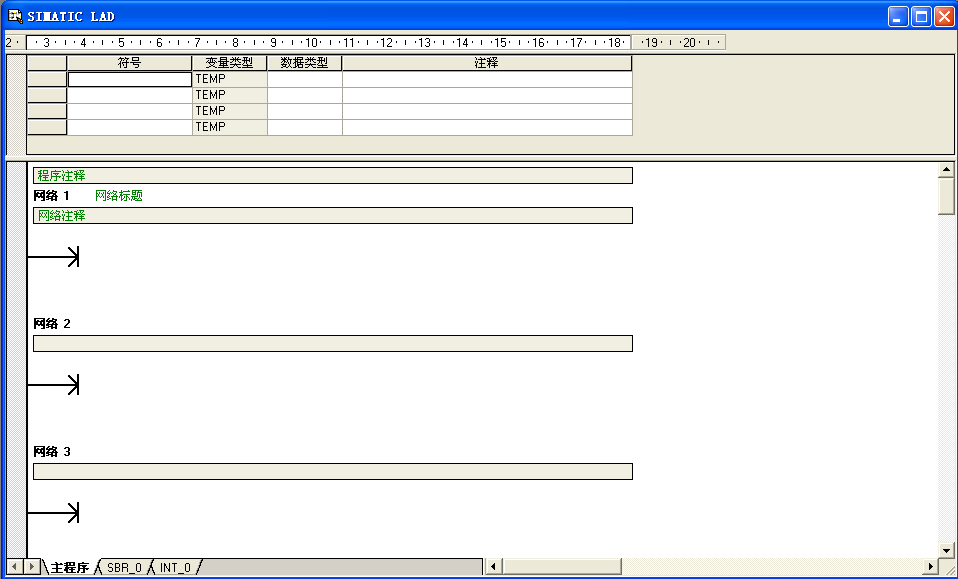Image resolution: width=958 pixels, height=579 pixels.
Task: Select the rung arrow in 网络 1
Action: pos(72,258)
